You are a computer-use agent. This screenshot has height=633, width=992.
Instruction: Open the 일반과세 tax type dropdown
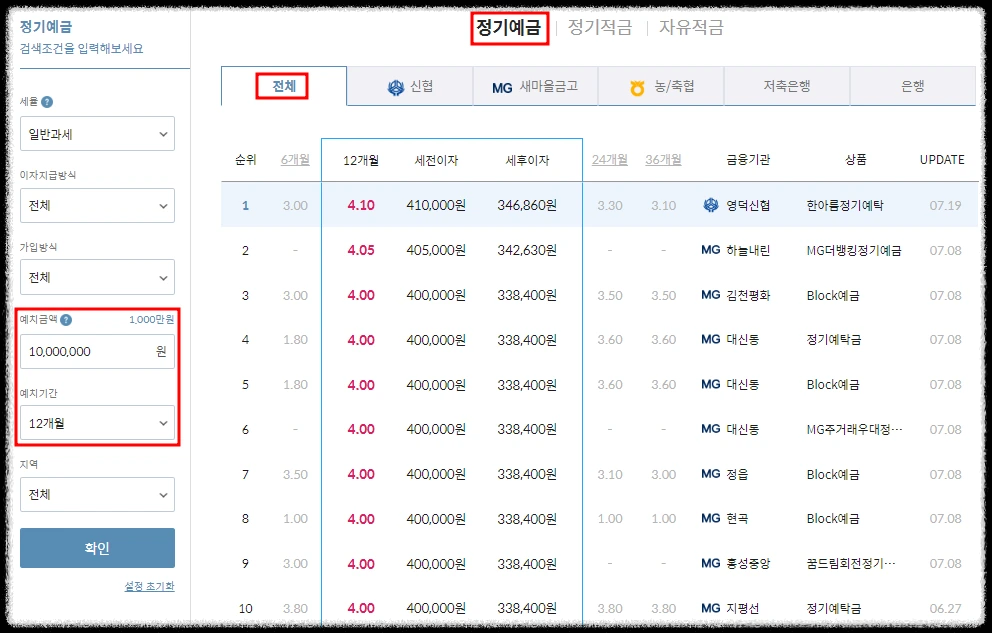[97, 133]
